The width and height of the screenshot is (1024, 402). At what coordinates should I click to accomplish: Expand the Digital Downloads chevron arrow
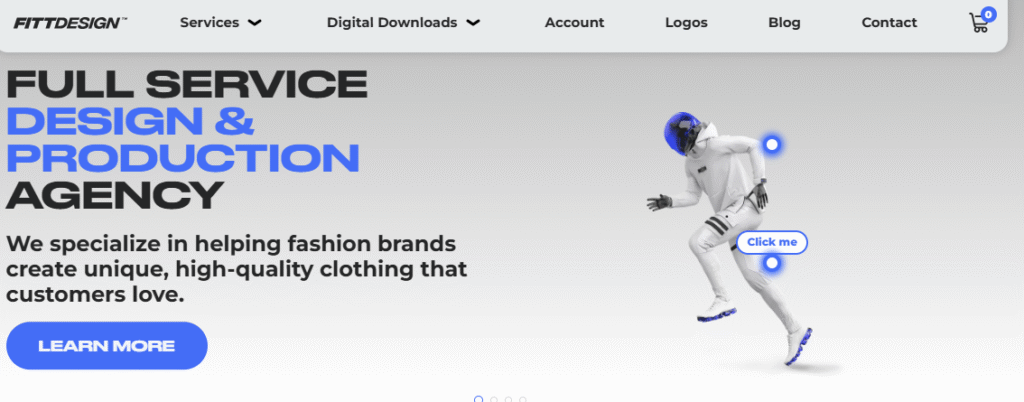pos(473,23)
